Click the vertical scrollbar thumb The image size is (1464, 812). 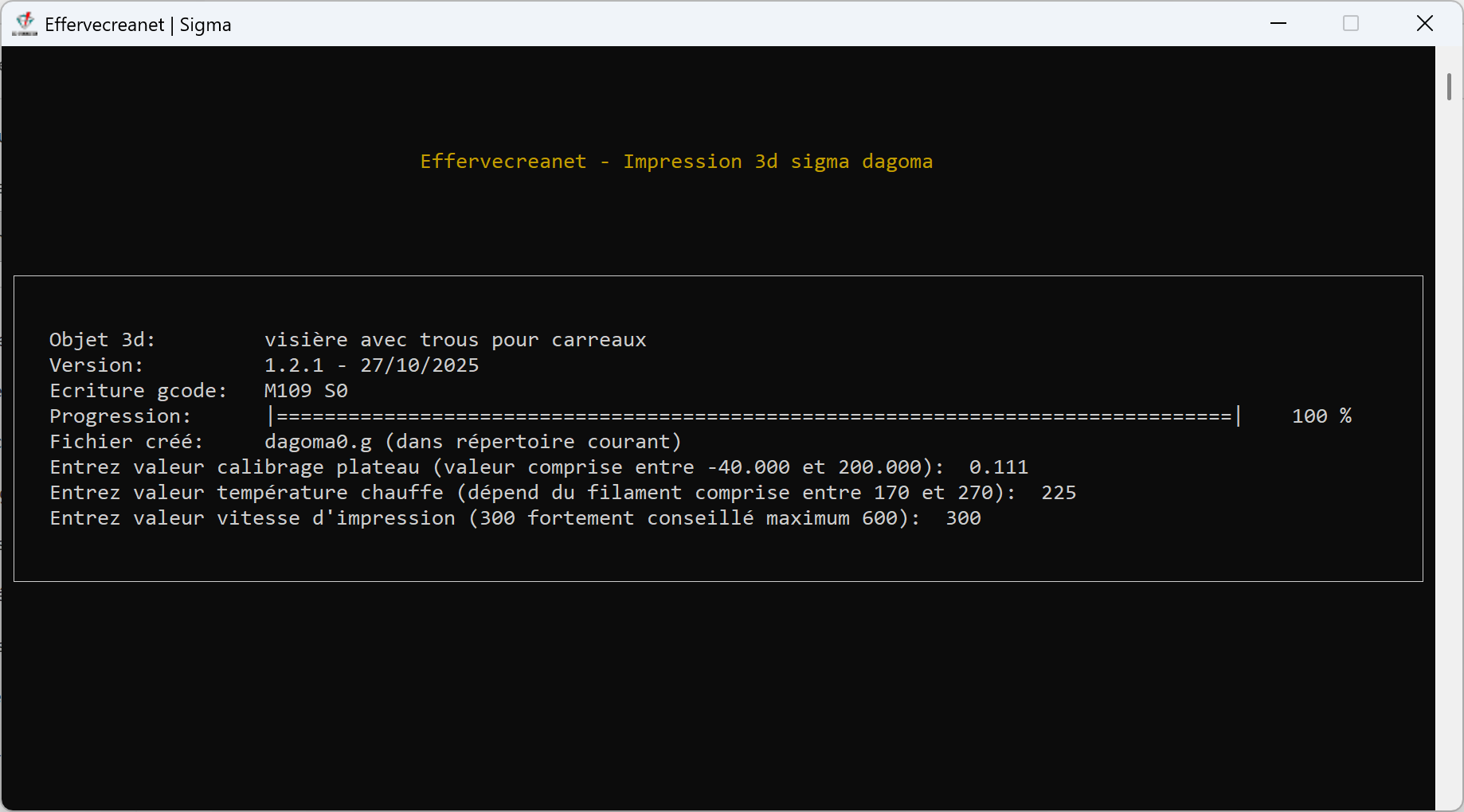pyautogui.click(x=1449, y=87)
